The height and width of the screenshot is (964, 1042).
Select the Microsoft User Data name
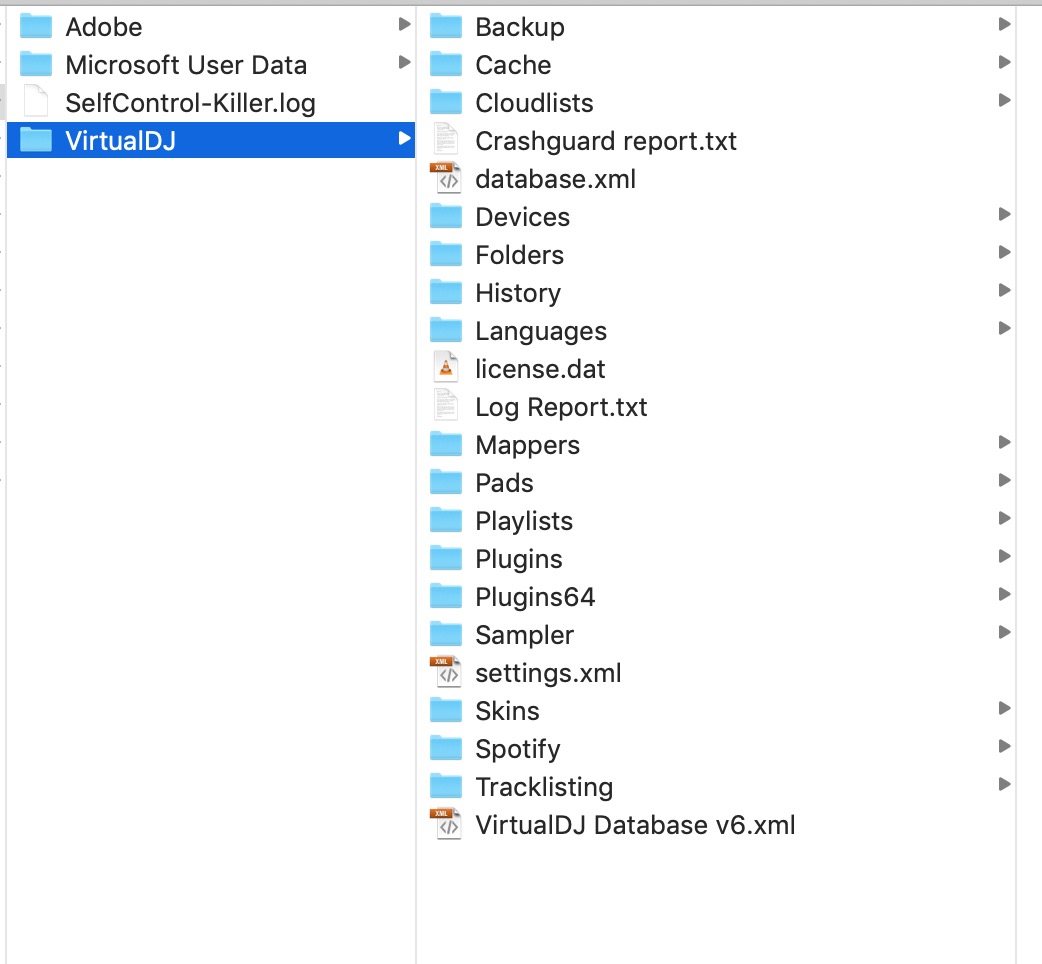[x=186, y=65]
